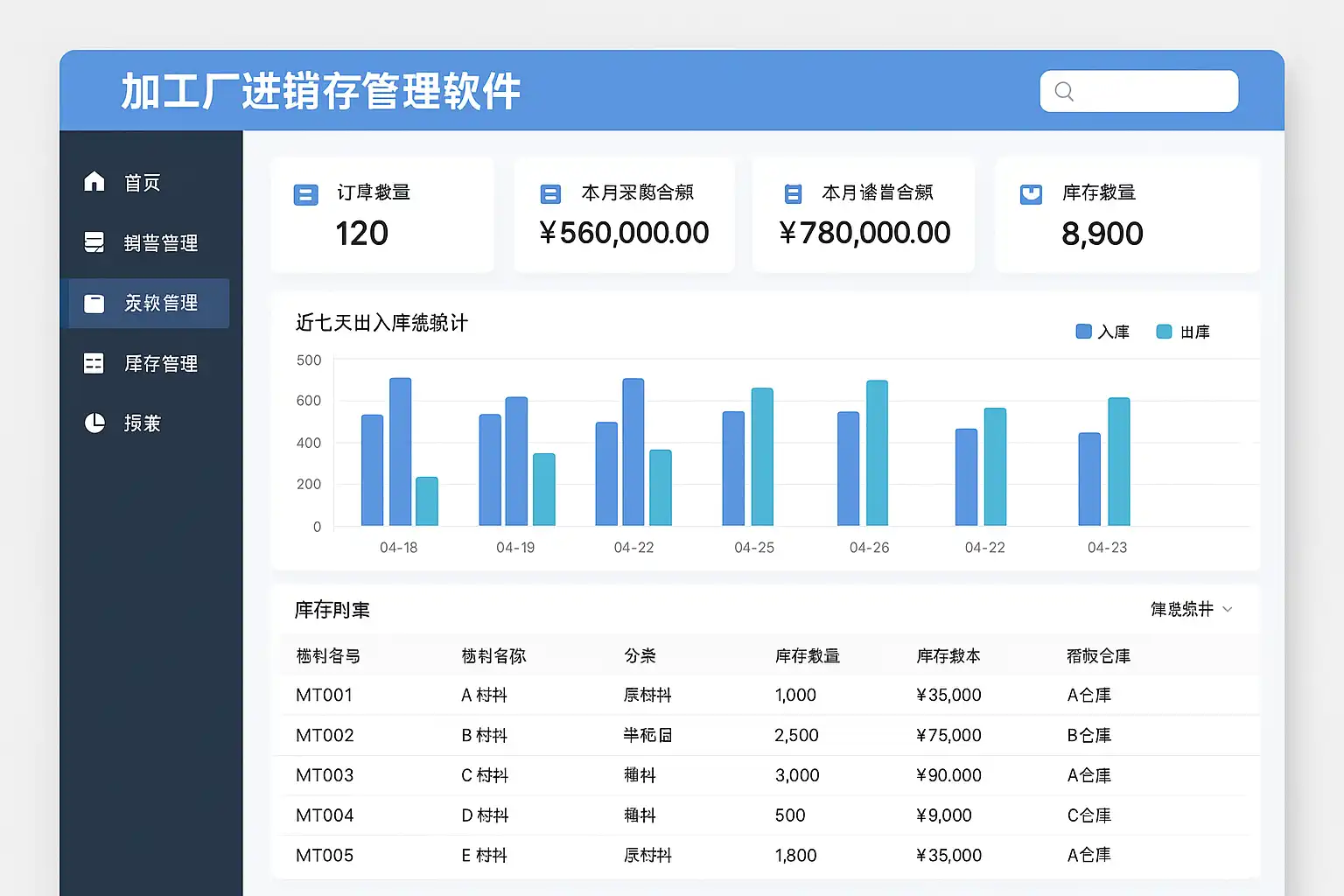1344x896 pixels.
Task: Click the 库存数量 column header
Action: pos(807,655)
